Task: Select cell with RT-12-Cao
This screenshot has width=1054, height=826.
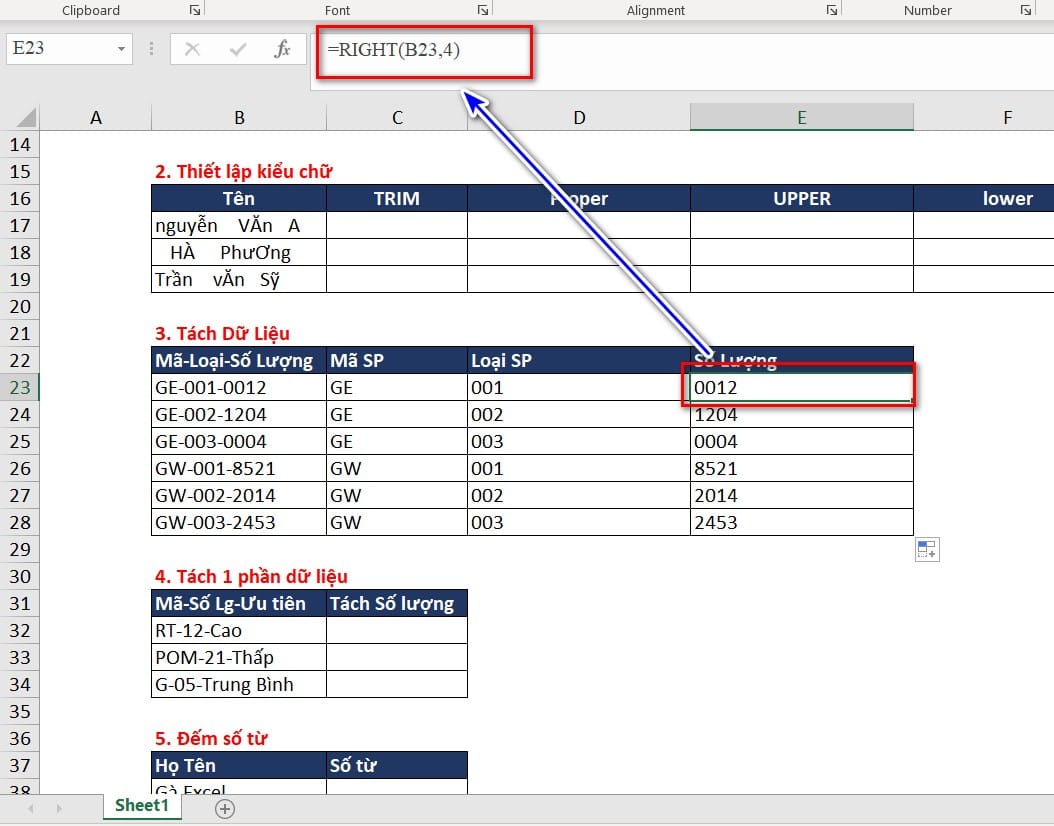Action: point(239,630)
